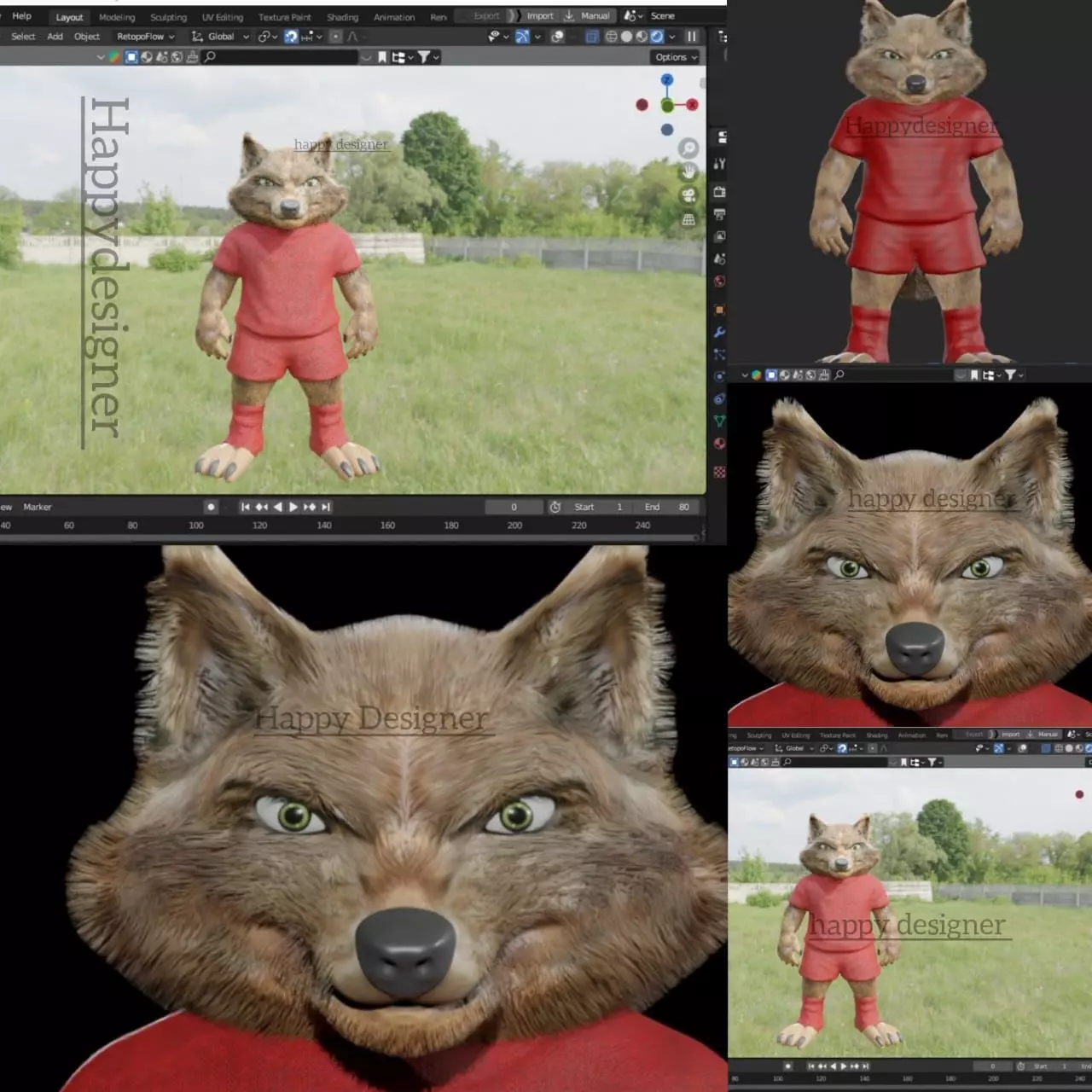1092x1092 pixels.
Task: Open the pivot point dropdown
Action: tap(268, 37)
